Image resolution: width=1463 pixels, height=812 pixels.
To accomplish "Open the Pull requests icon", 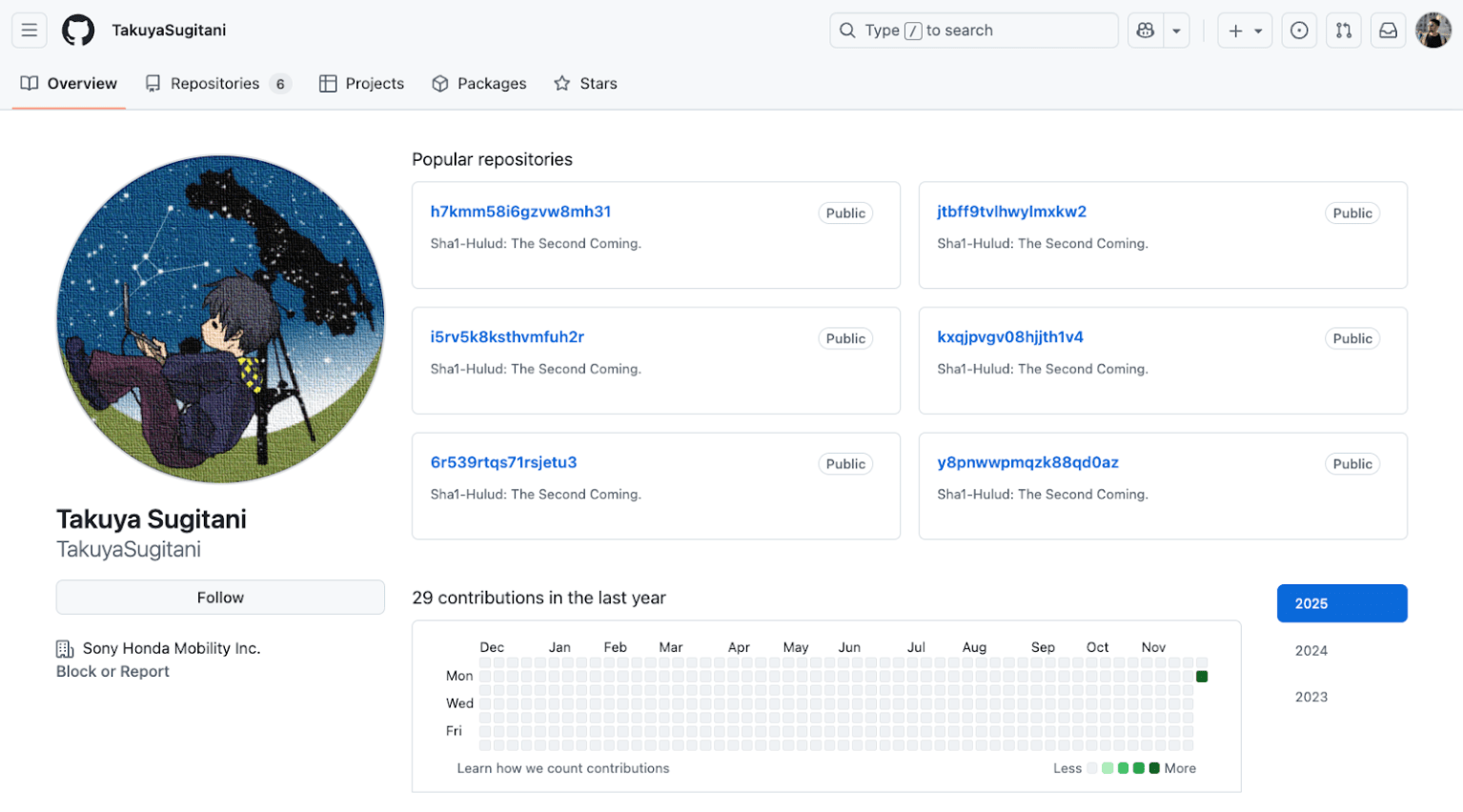I will (1343, 30).
